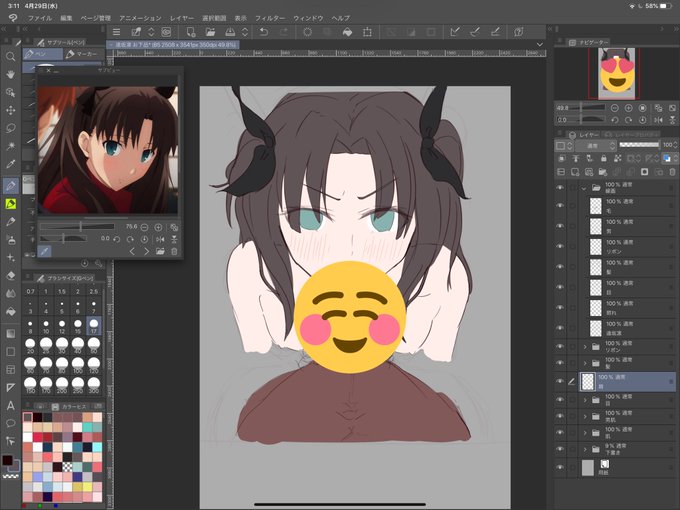This screenshot has height=510, width=680.
Task: Open the hamburger menu in command bar
Action: click(x=116, y=32)
